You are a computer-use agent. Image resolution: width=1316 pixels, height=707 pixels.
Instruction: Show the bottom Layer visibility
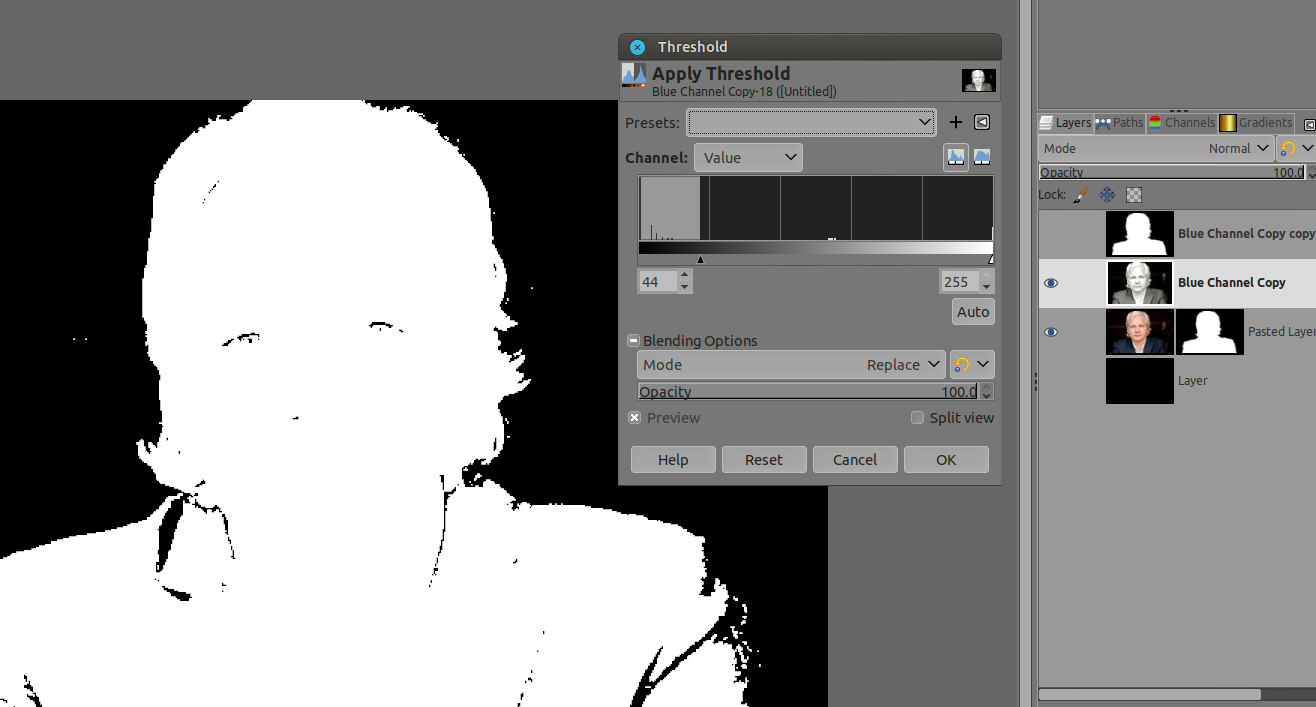1051,381
